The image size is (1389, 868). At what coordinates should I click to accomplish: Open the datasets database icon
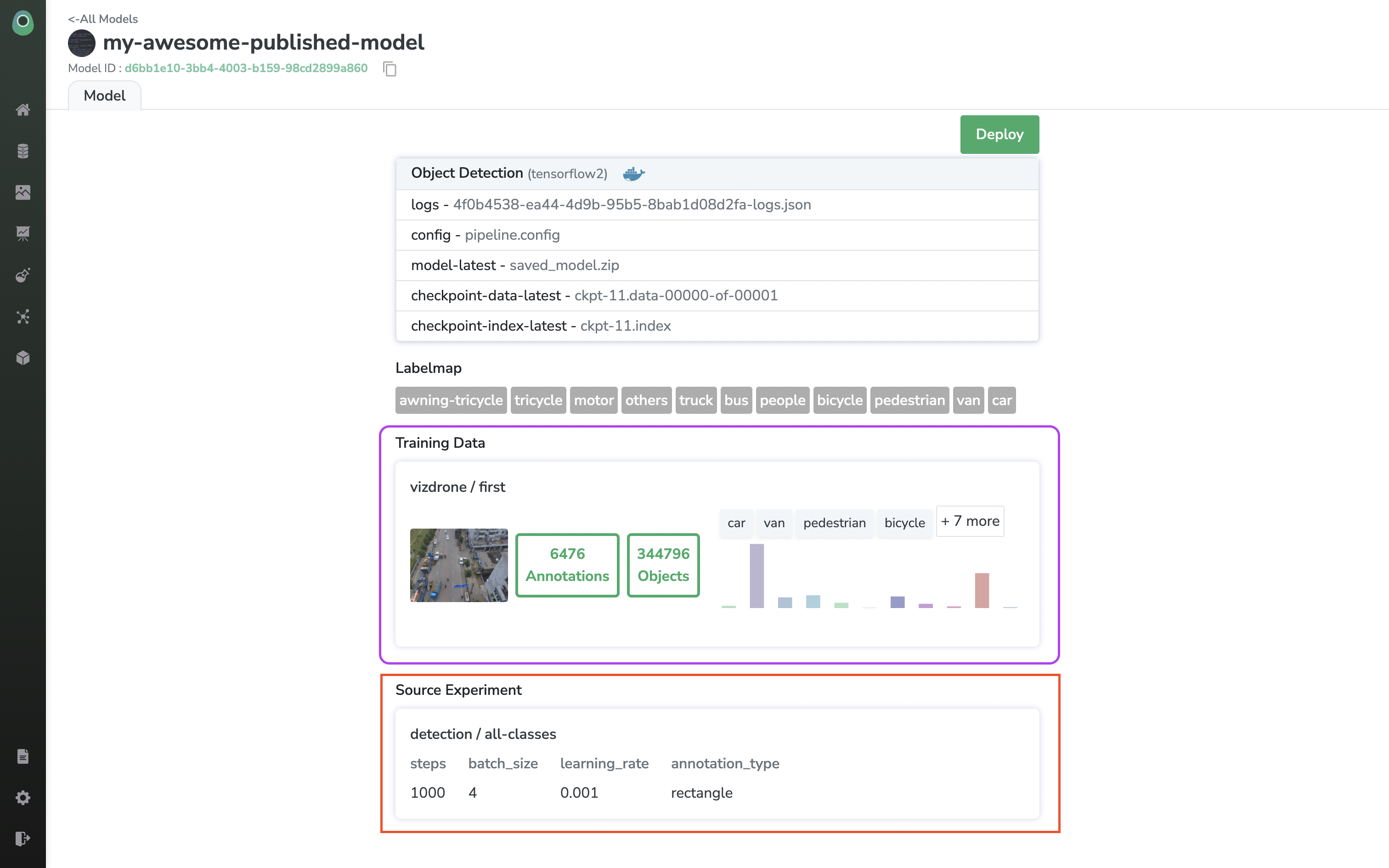(x=23, y=151)
